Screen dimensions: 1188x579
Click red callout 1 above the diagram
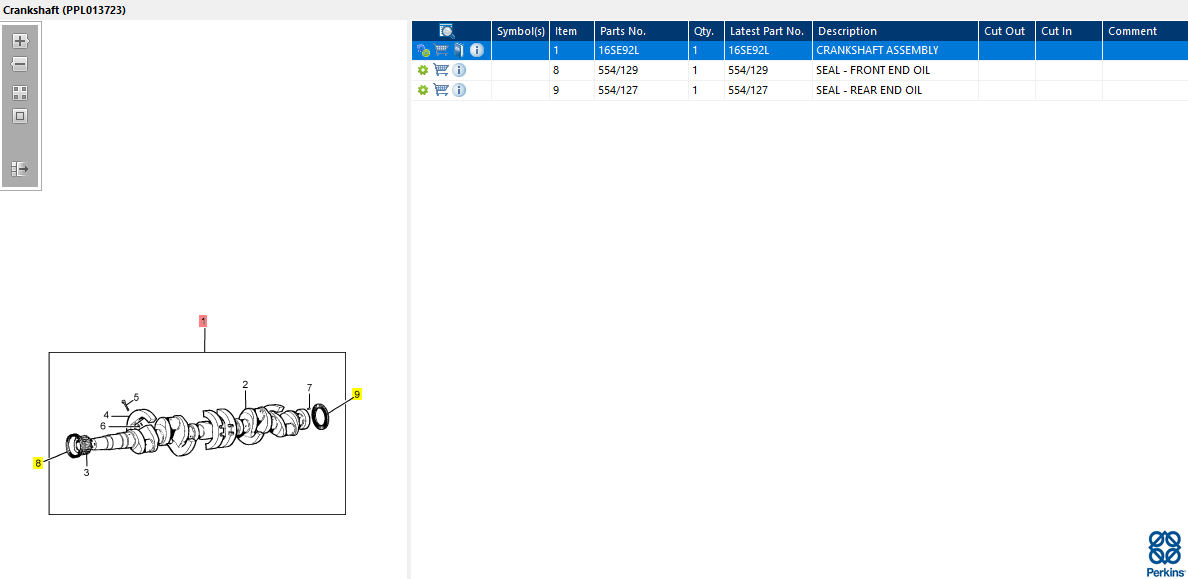tap(203, 321)
